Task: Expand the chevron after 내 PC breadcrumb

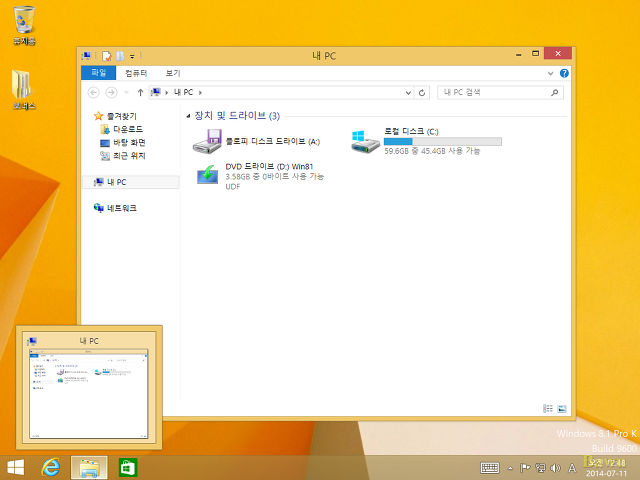Action: (x=200, y=93)
